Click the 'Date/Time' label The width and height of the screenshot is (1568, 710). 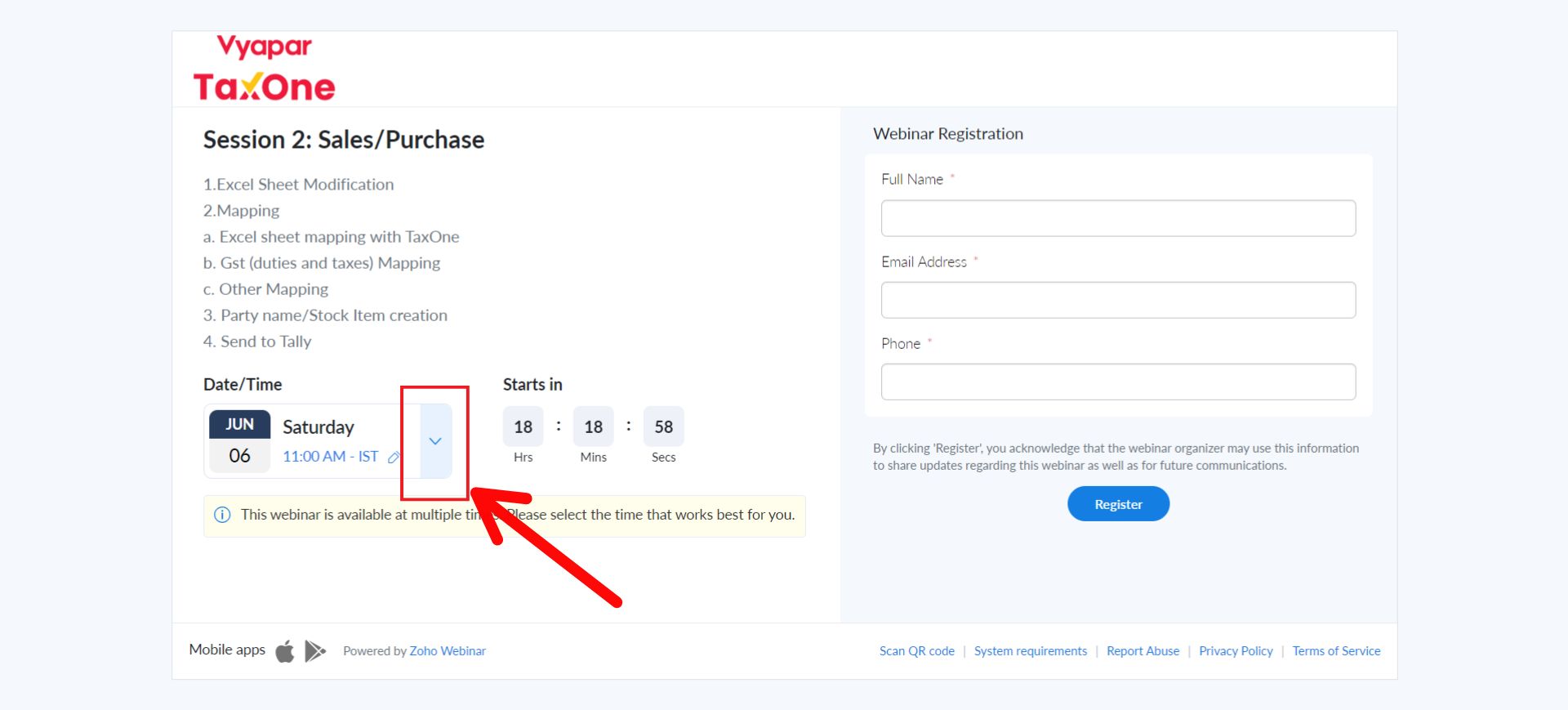(243, 385)
